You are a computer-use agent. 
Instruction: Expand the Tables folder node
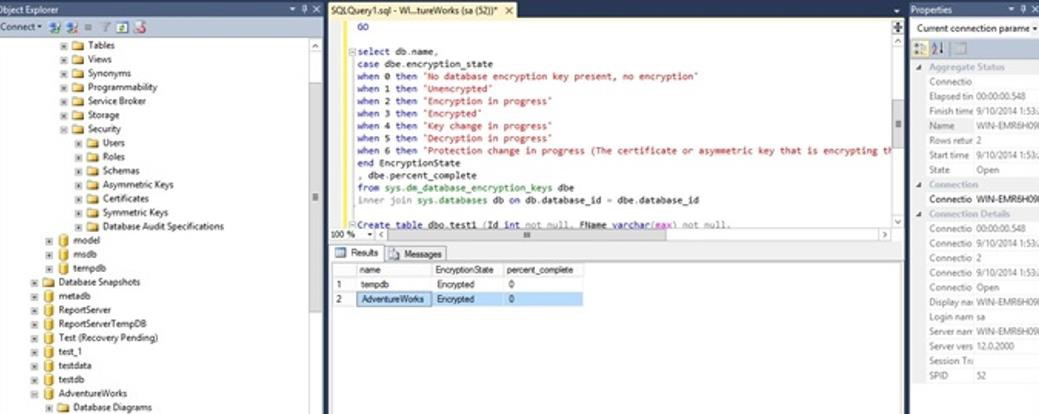coord(64,46)
